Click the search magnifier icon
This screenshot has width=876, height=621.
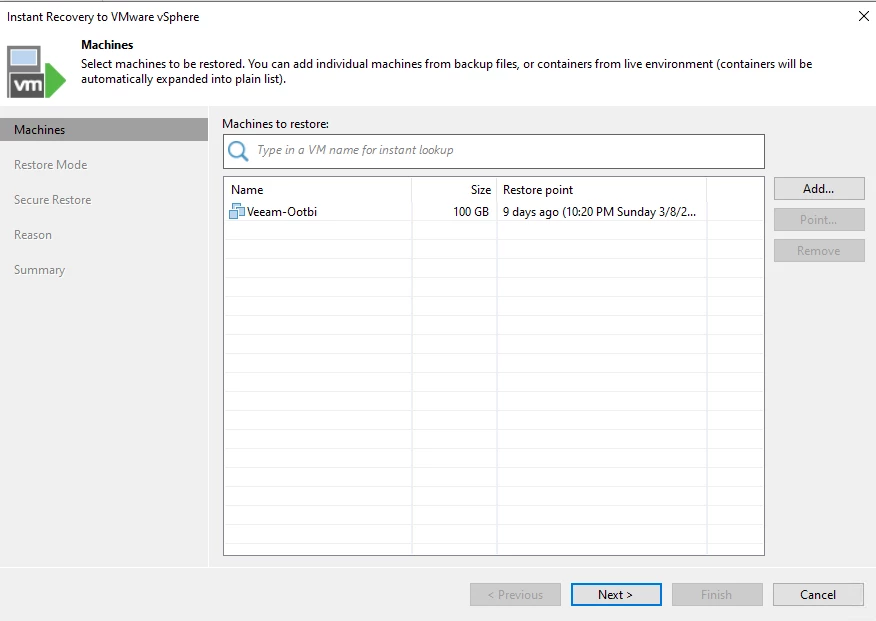pos(238,151)
